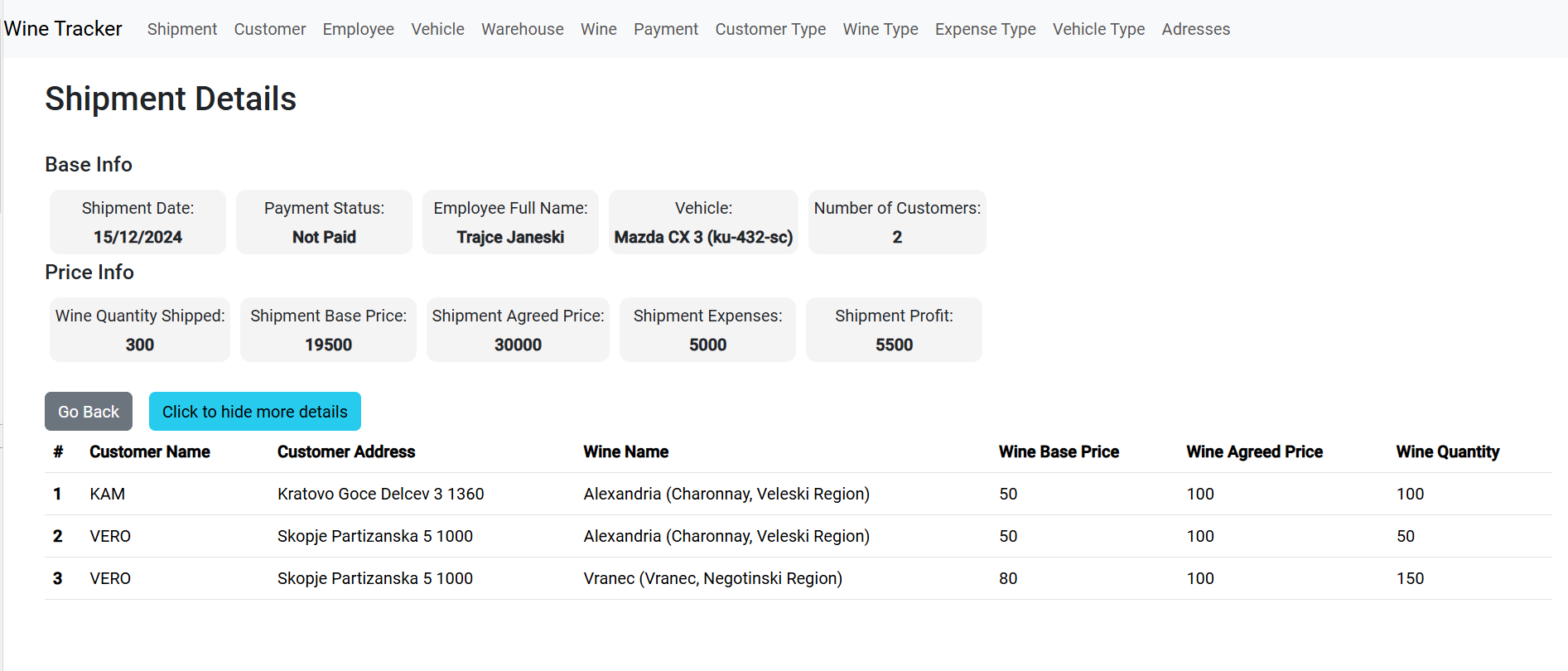Select the Wine nav item
The height and width of the screenshot is (671, 1568).
(x=598, y=29)
